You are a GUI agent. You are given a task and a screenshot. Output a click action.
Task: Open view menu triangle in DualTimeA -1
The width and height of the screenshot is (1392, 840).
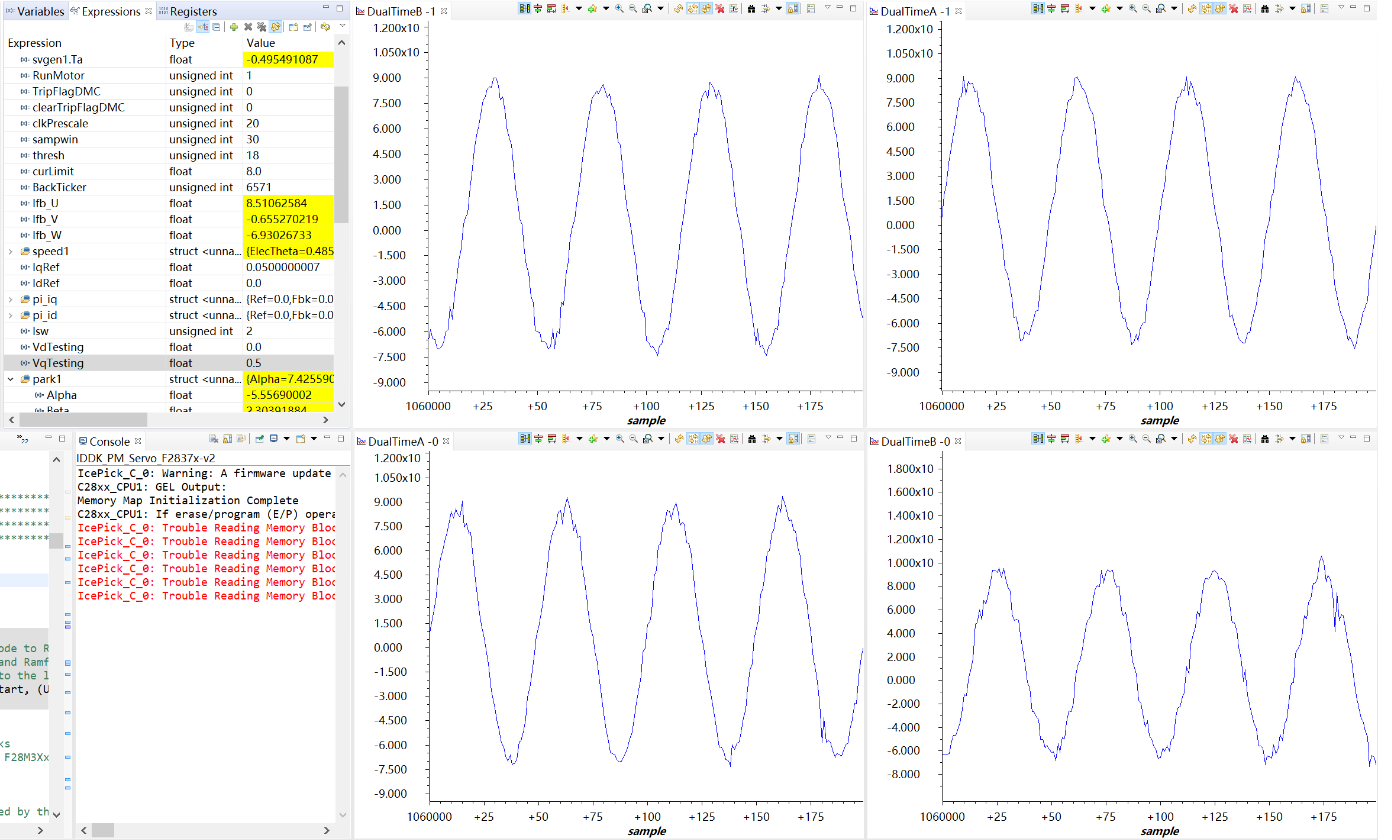tap(1340, 8)
